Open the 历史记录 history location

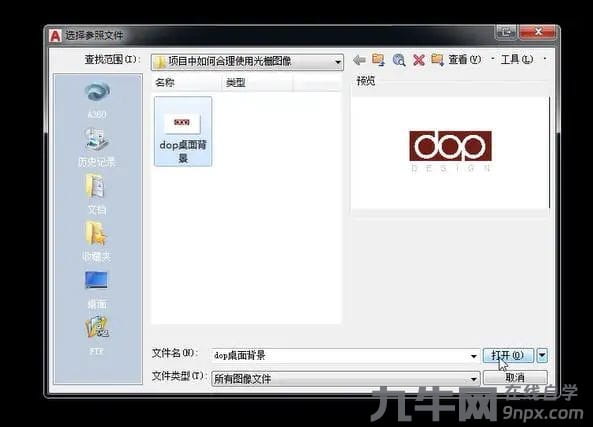tap(97, 148)
